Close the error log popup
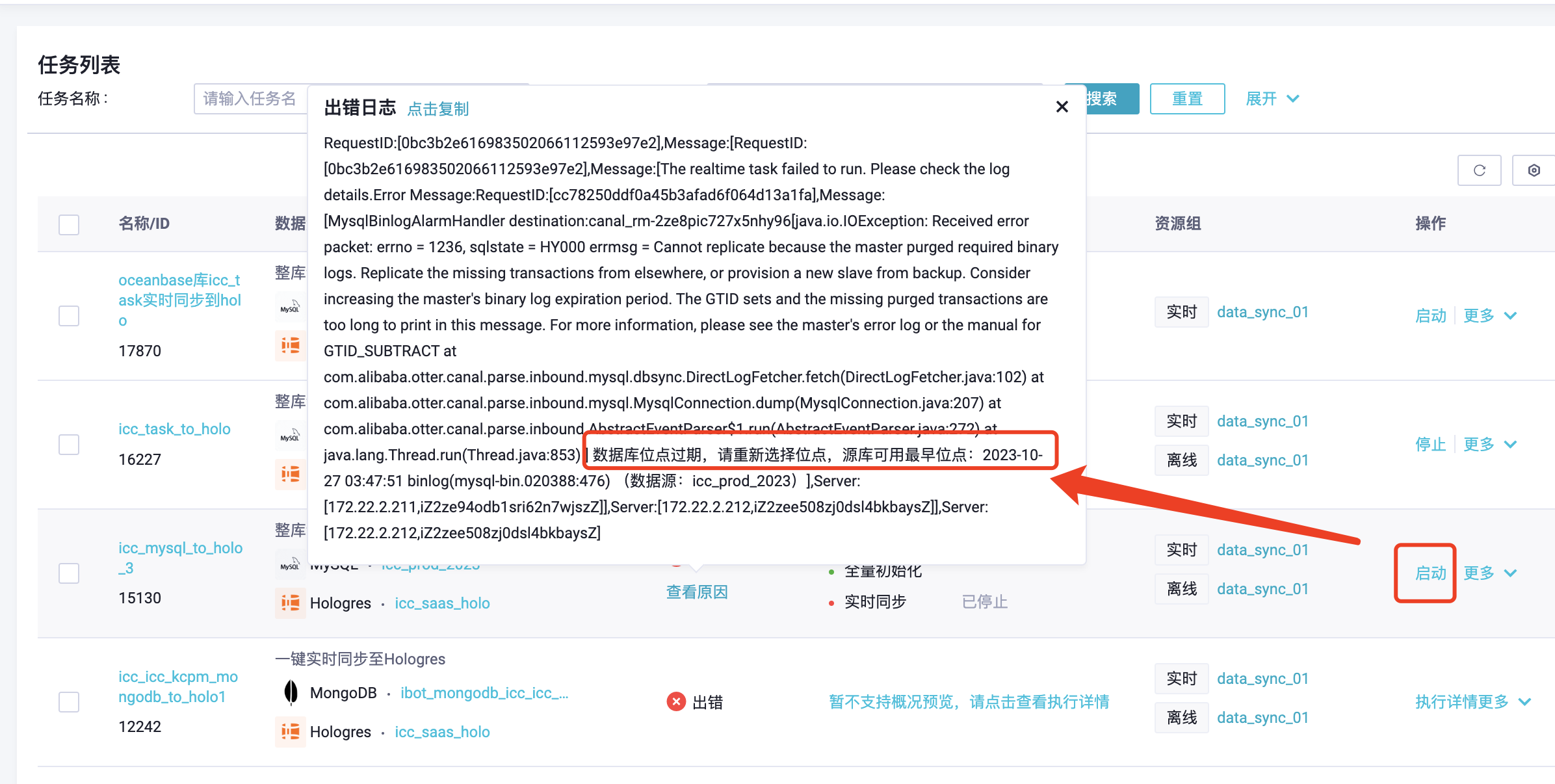 pyautogui.click(x=1062, y=107)
